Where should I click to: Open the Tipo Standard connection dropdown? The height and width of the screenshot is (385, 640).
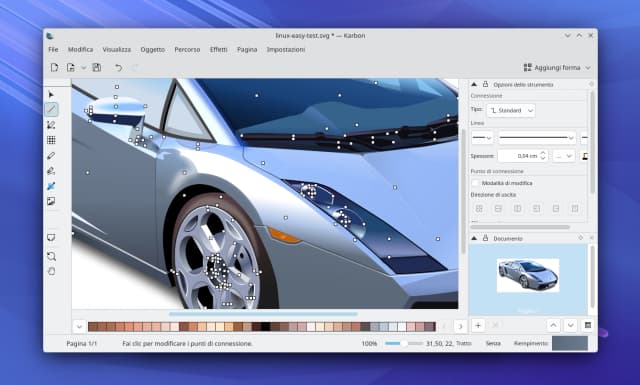pos(511,110)
